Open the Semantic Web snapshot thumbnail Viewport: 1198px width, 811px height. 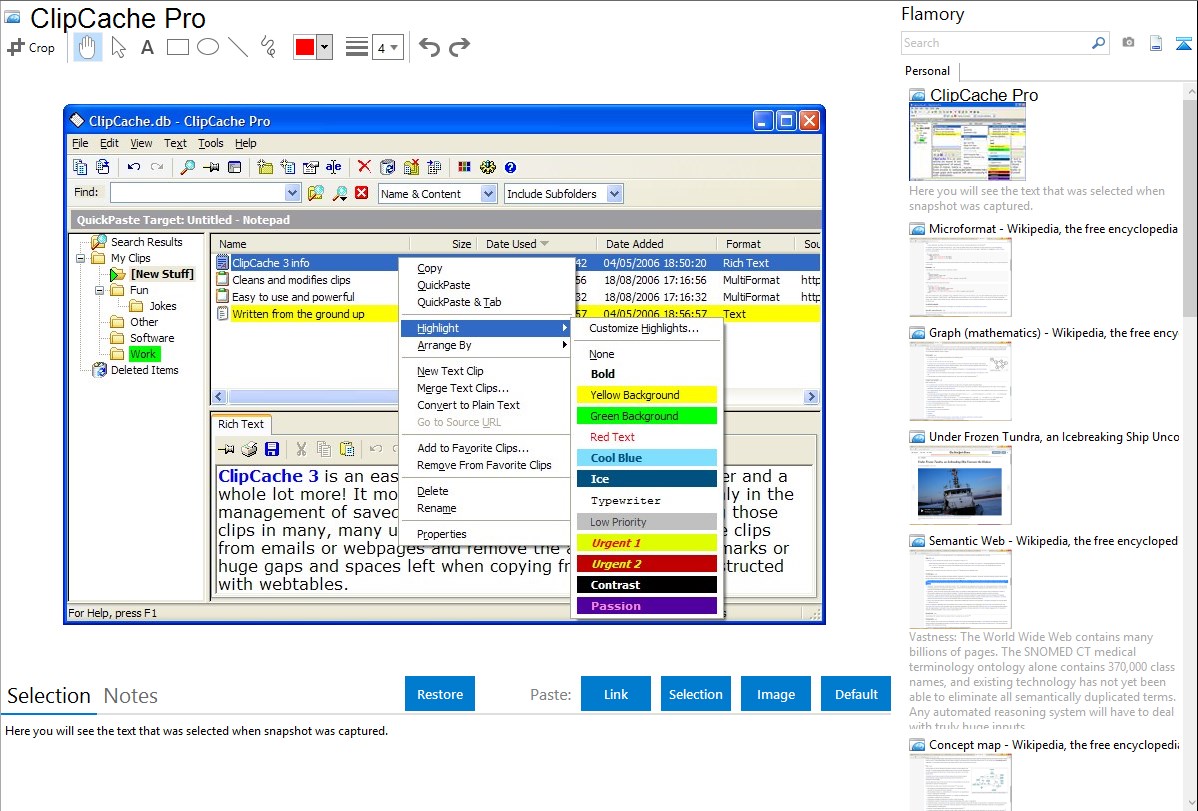(x=961, y=589)
